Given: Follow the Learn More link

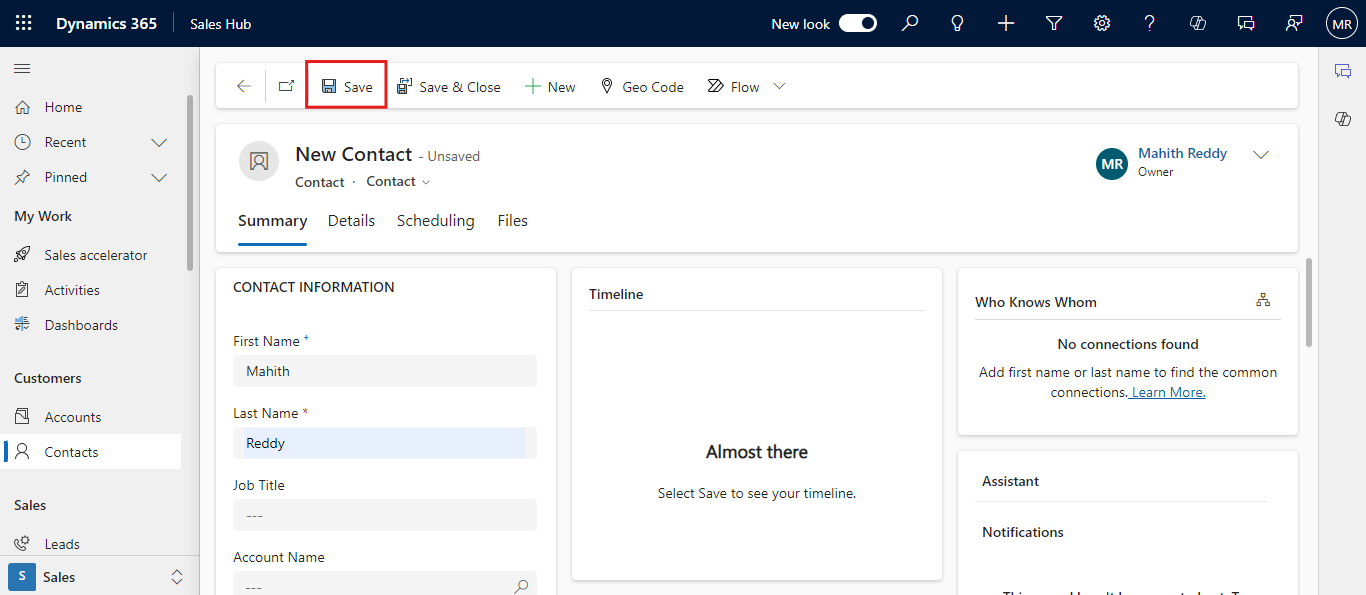Looking at the screenshot, I should (1168, 392).
